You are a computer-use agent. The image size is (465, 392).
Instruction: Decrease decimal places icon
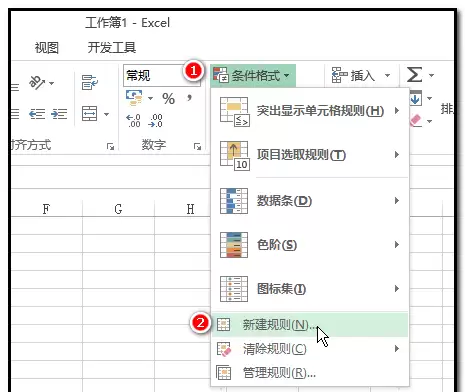pyautogui.click(x=156, y=121)
